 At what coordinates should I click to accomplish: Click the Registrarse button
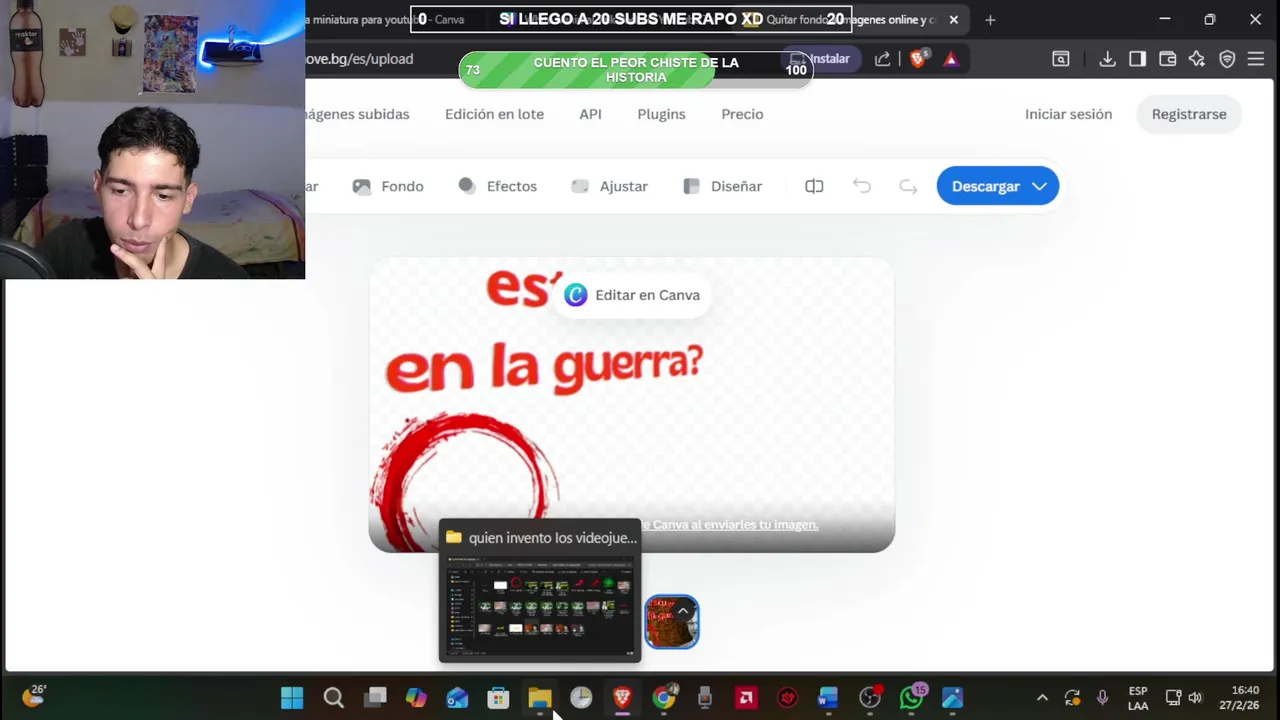coord(1189,114)
